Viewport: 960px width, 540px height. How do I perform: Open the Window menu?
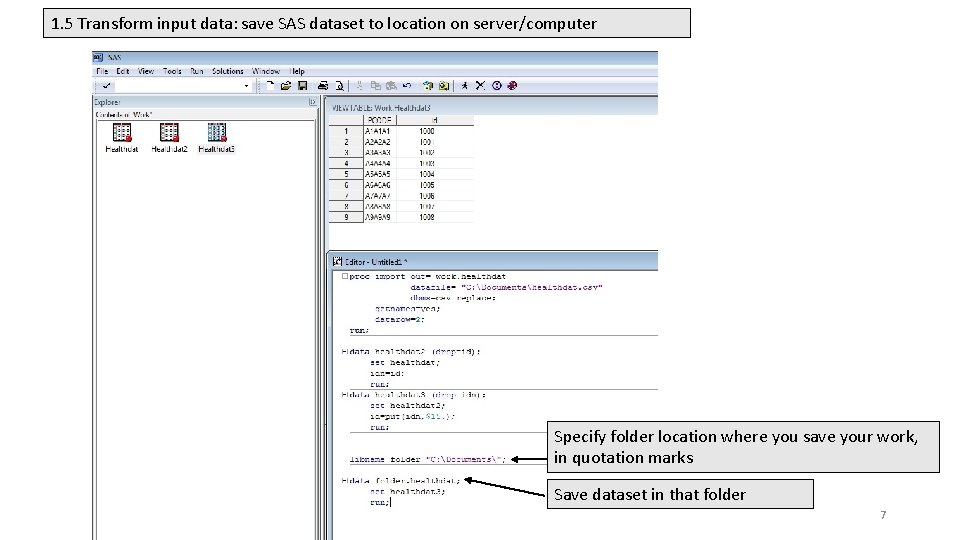pyautogui.click(x=266, y=71)
